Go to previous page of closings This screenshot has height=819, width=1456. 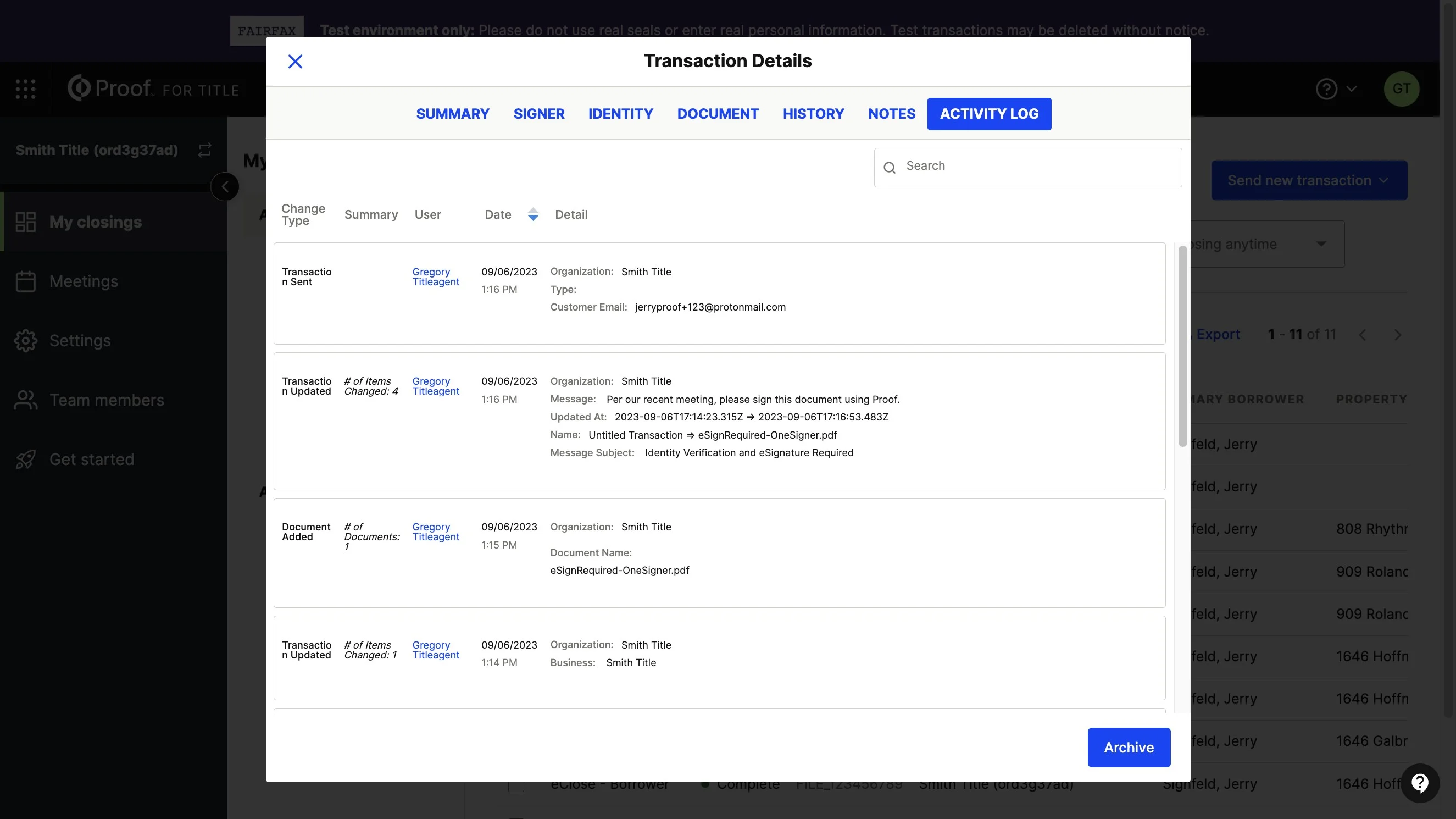[1362, 335]
